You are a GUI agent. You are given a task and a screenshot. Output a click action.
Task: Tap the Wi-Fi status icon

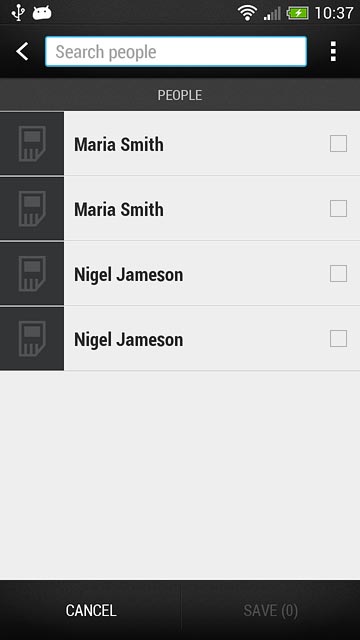click(247, 13)
